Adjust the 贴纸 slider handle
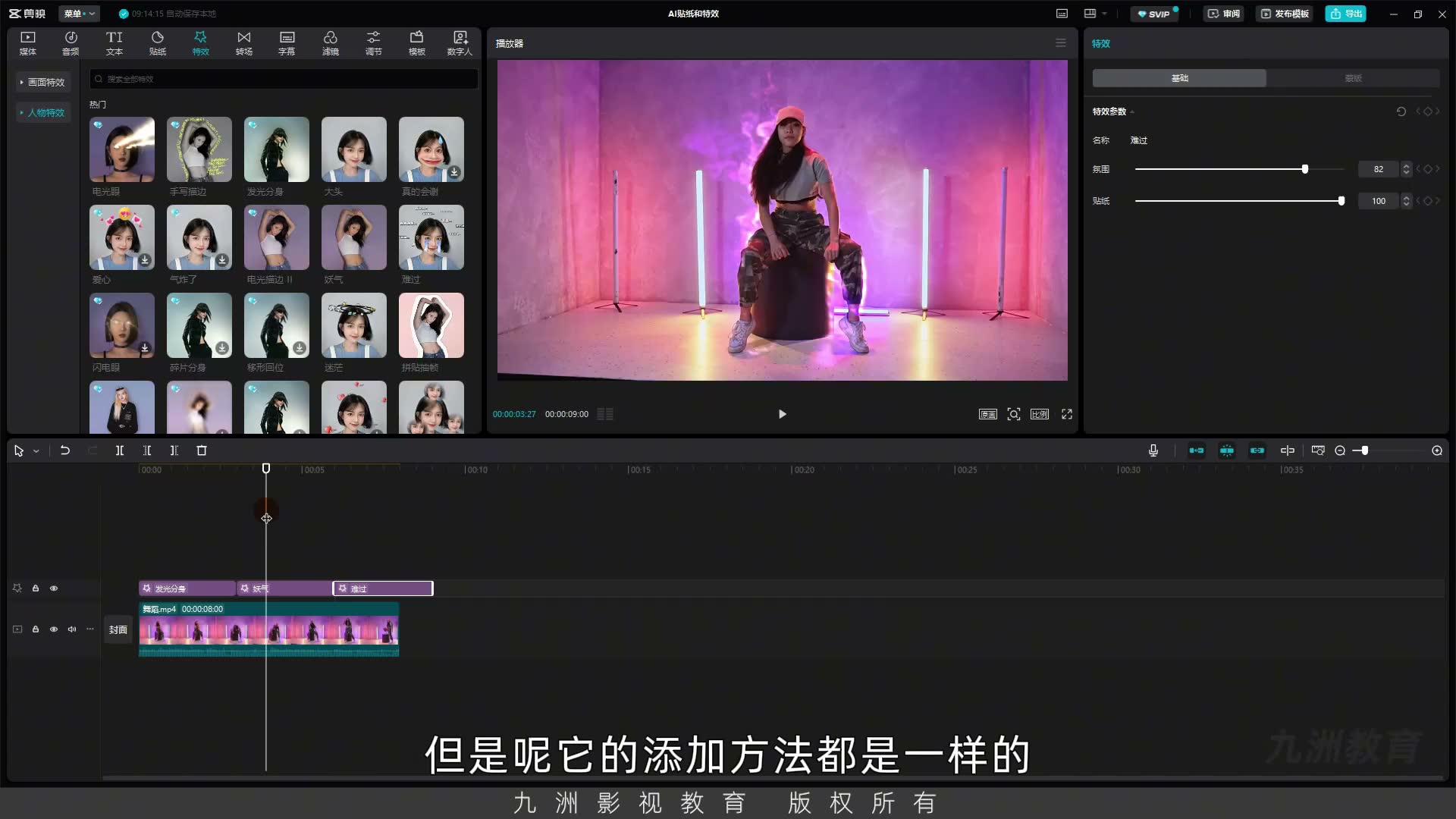Screen dimensions: 1456x819 pyautogui.click(x=1341, y=201)
